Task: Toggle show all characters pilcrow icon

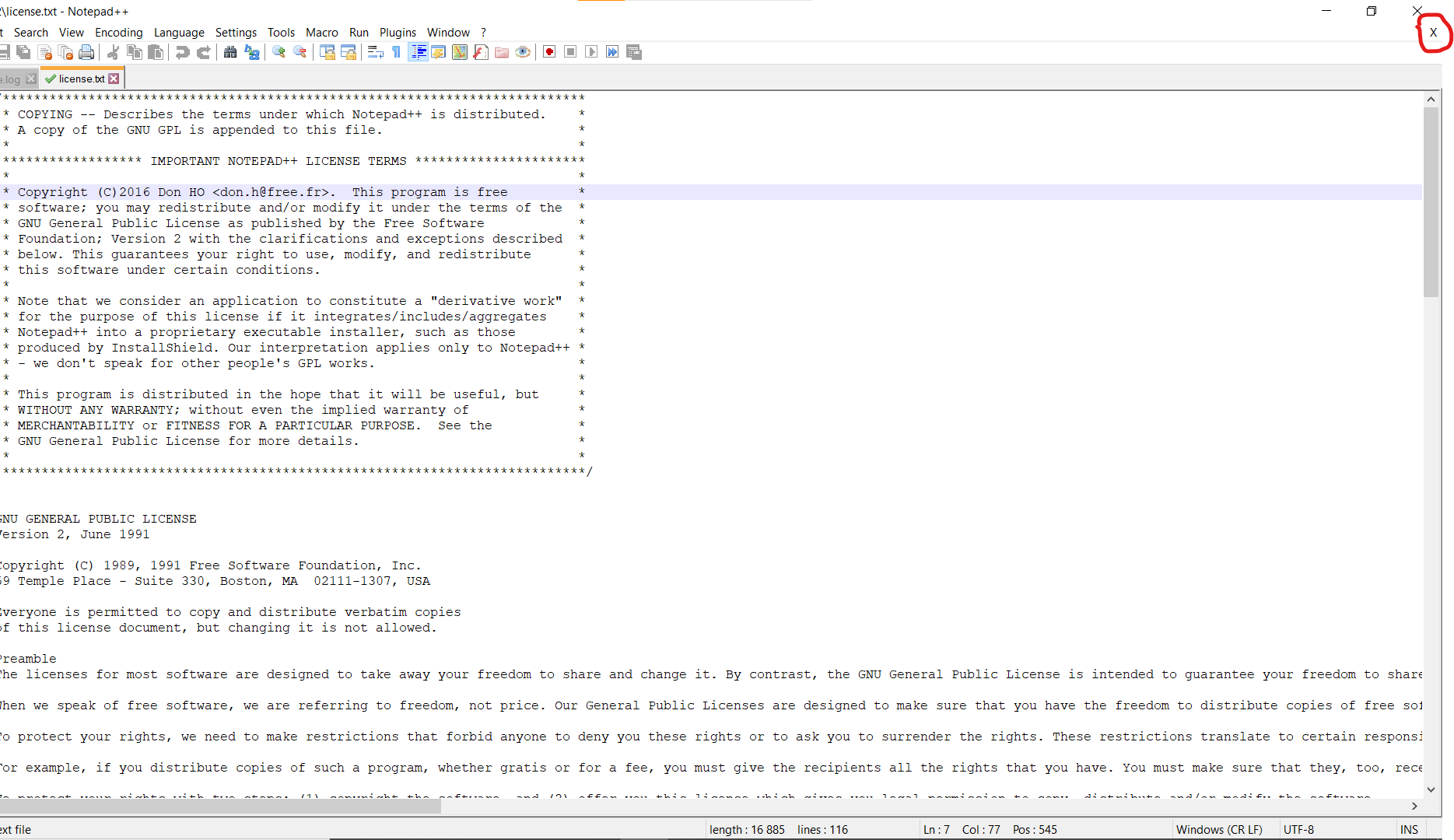Action: (x=397, y=52)
